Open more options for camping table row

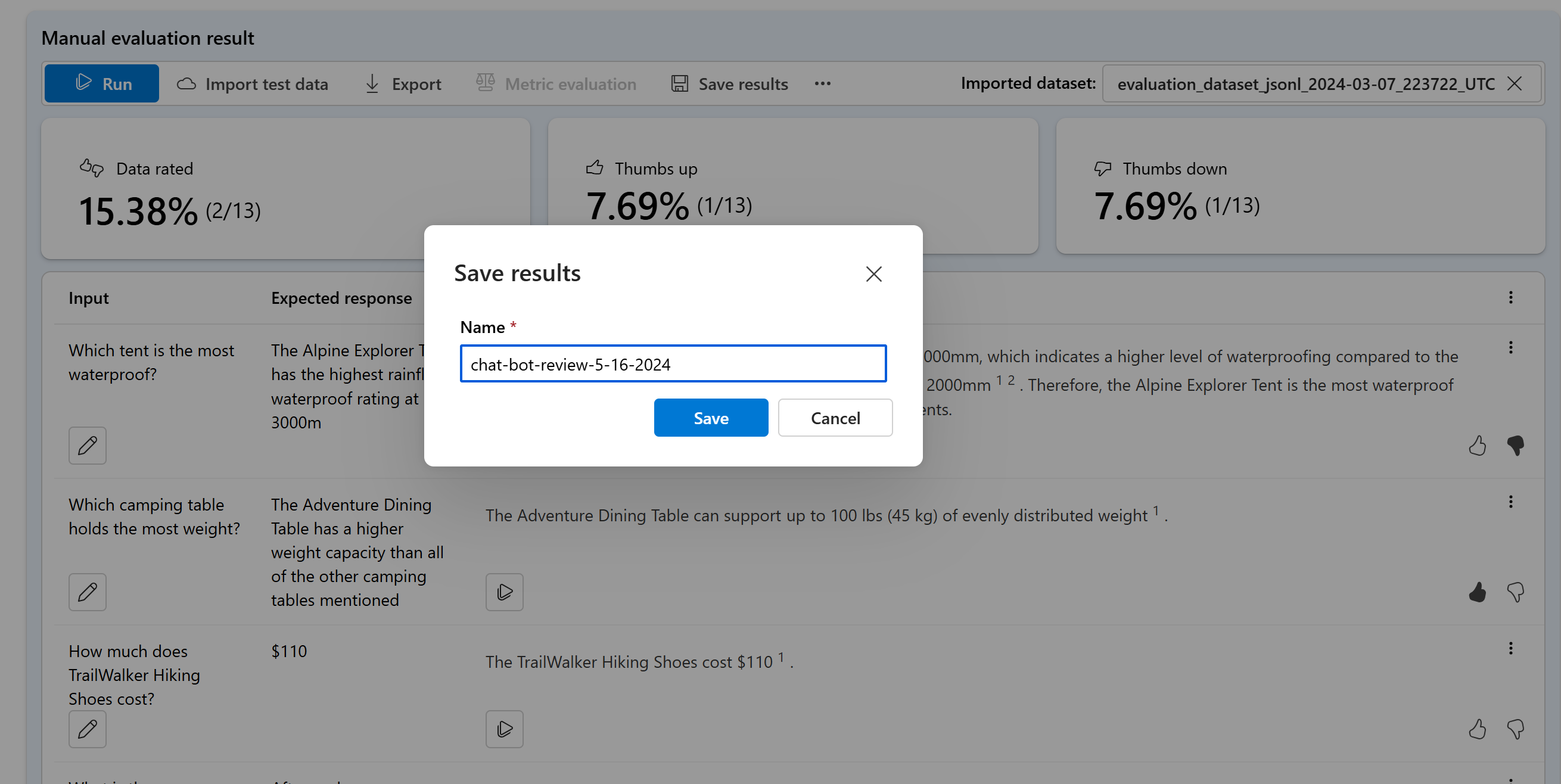(1511, 502)
